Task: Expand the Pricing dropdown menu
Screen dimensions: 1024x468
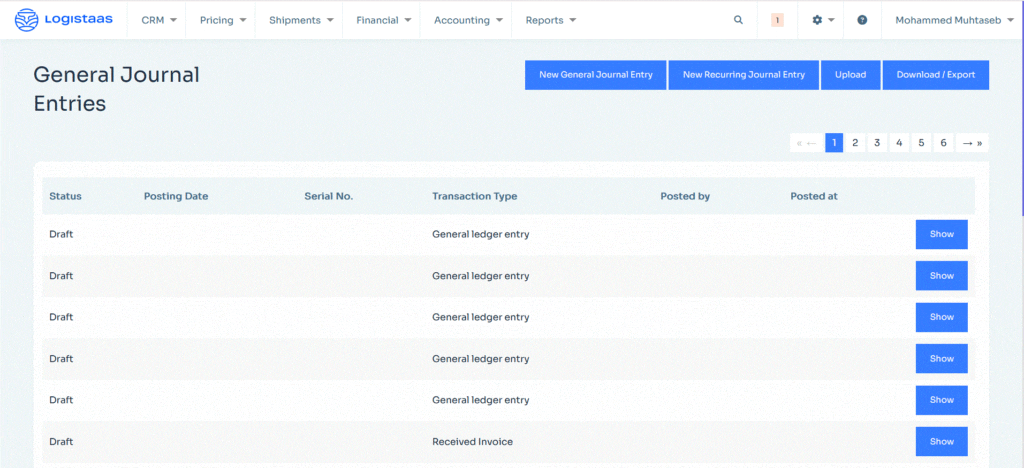Action: point(222,20)
